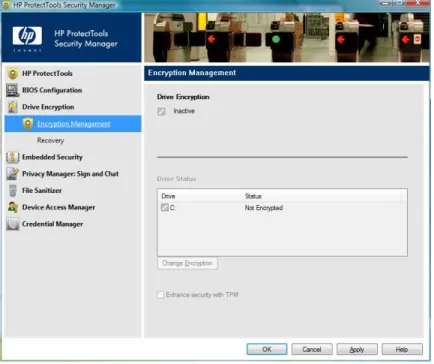Click the Credential Manager icon

point(13,224)
